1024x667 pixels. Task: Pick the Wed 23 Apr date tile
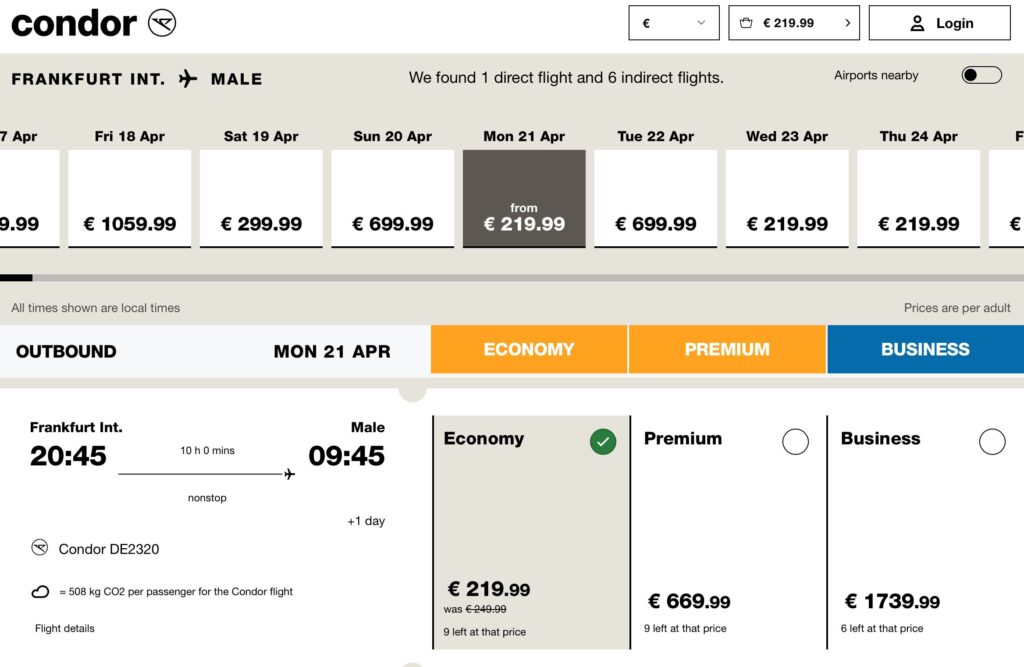point(787,199)
